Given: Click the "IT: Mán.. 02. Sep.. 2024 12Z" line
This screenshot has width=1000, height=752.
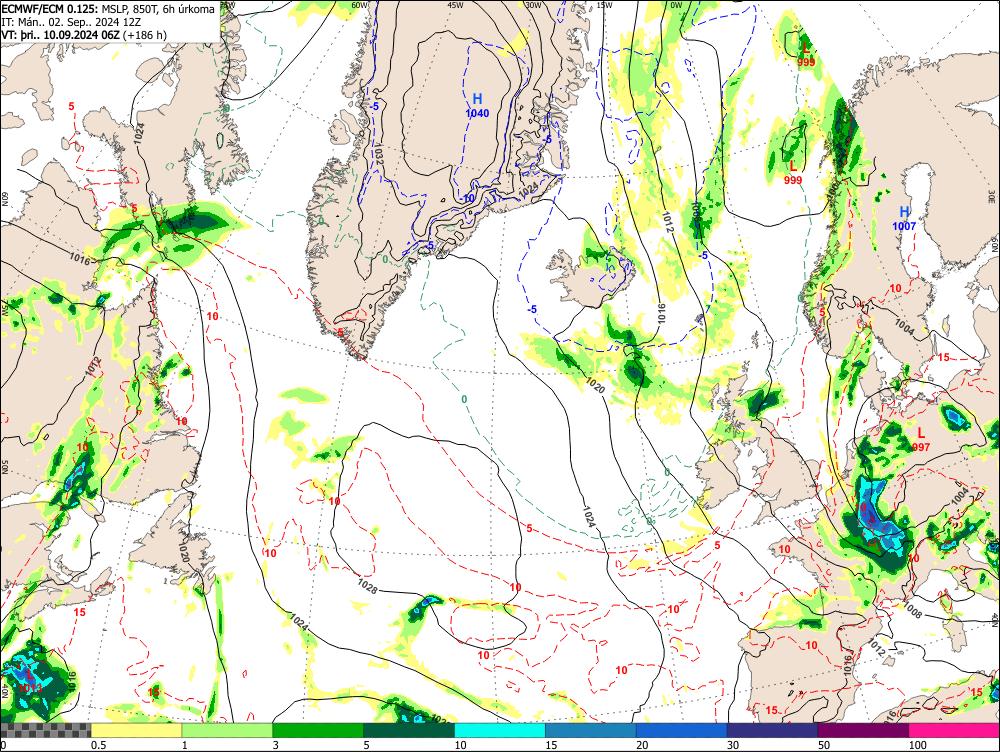Looking at the screenshot, I should [x=71, y=22].
